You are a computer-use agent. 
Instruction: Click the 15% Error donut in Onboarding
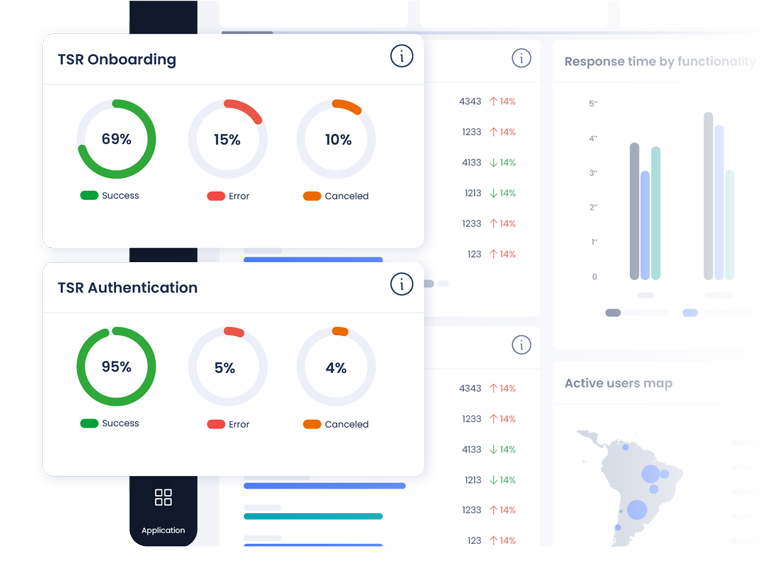pos(228,139)
